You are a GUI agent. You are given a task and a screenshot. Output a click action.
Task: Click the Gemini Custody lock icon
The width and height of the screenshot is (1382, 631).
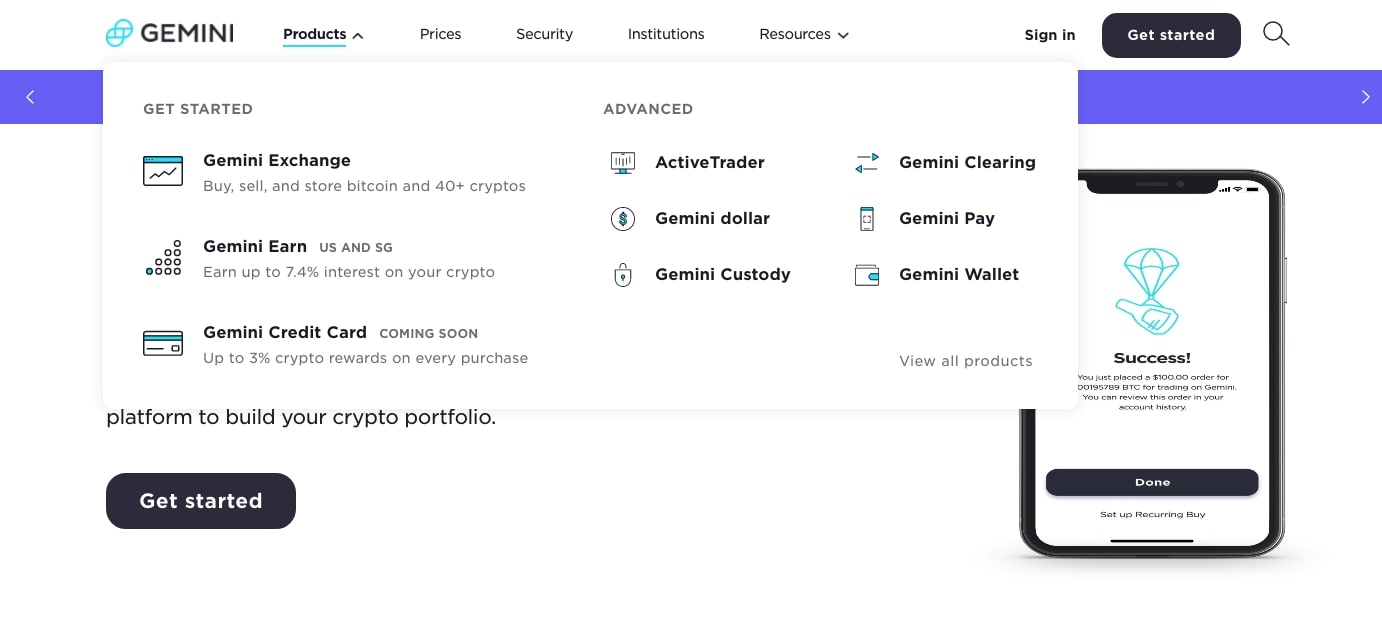[623, 275]
